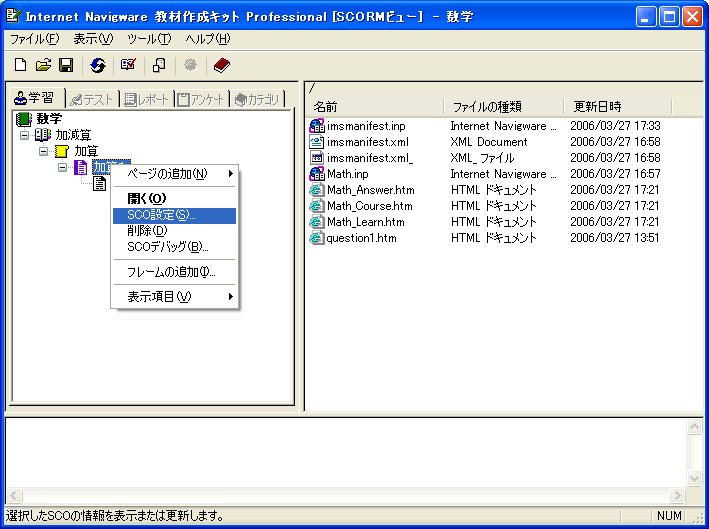Switch to the カテゴリ tab

click(258, 99)
